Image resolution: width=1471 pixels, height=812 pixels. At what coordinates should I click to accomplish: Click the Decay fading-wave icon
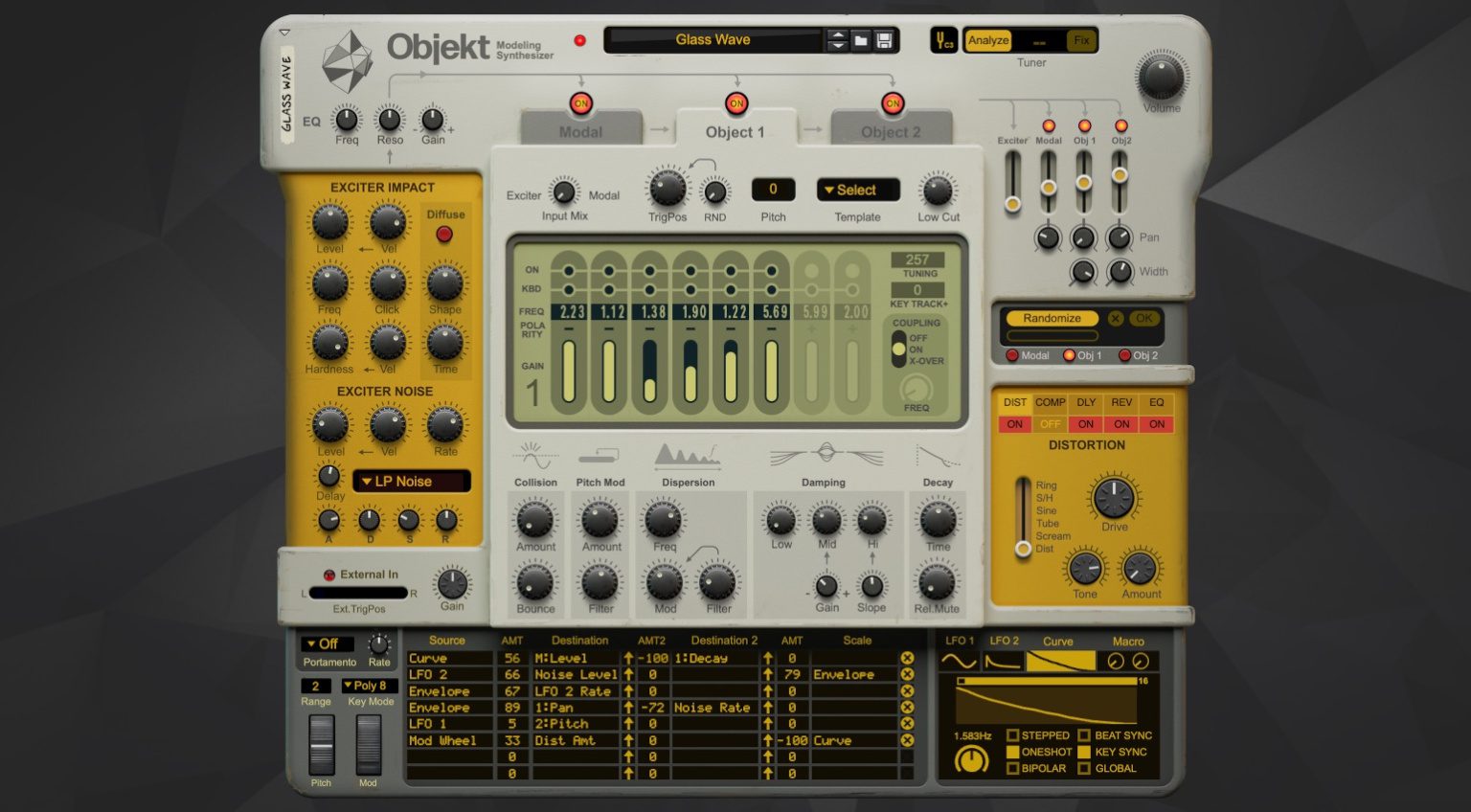coord(938,455)
